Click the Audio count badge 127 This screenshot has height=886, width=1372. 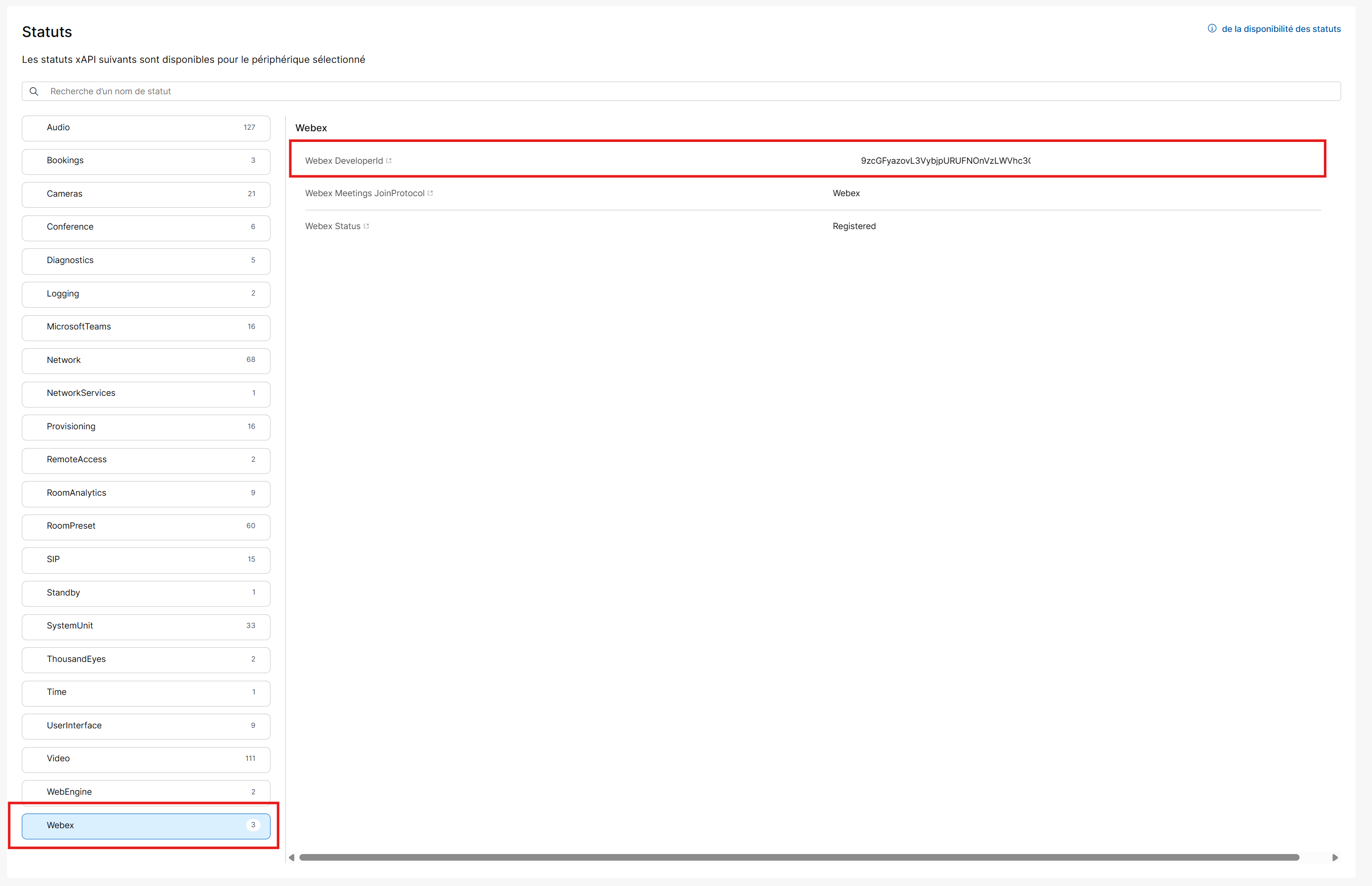249,128
